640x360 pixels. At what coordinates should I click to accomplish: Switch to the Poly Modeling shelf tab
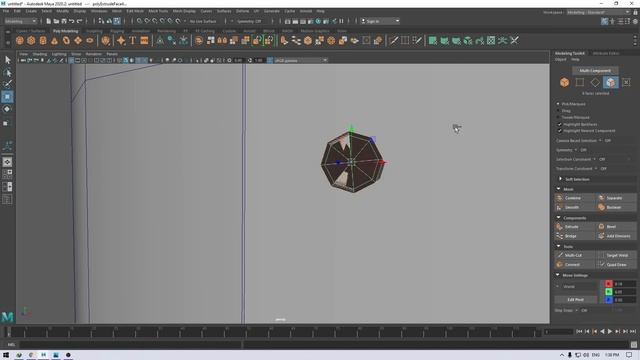coord(65,31)
